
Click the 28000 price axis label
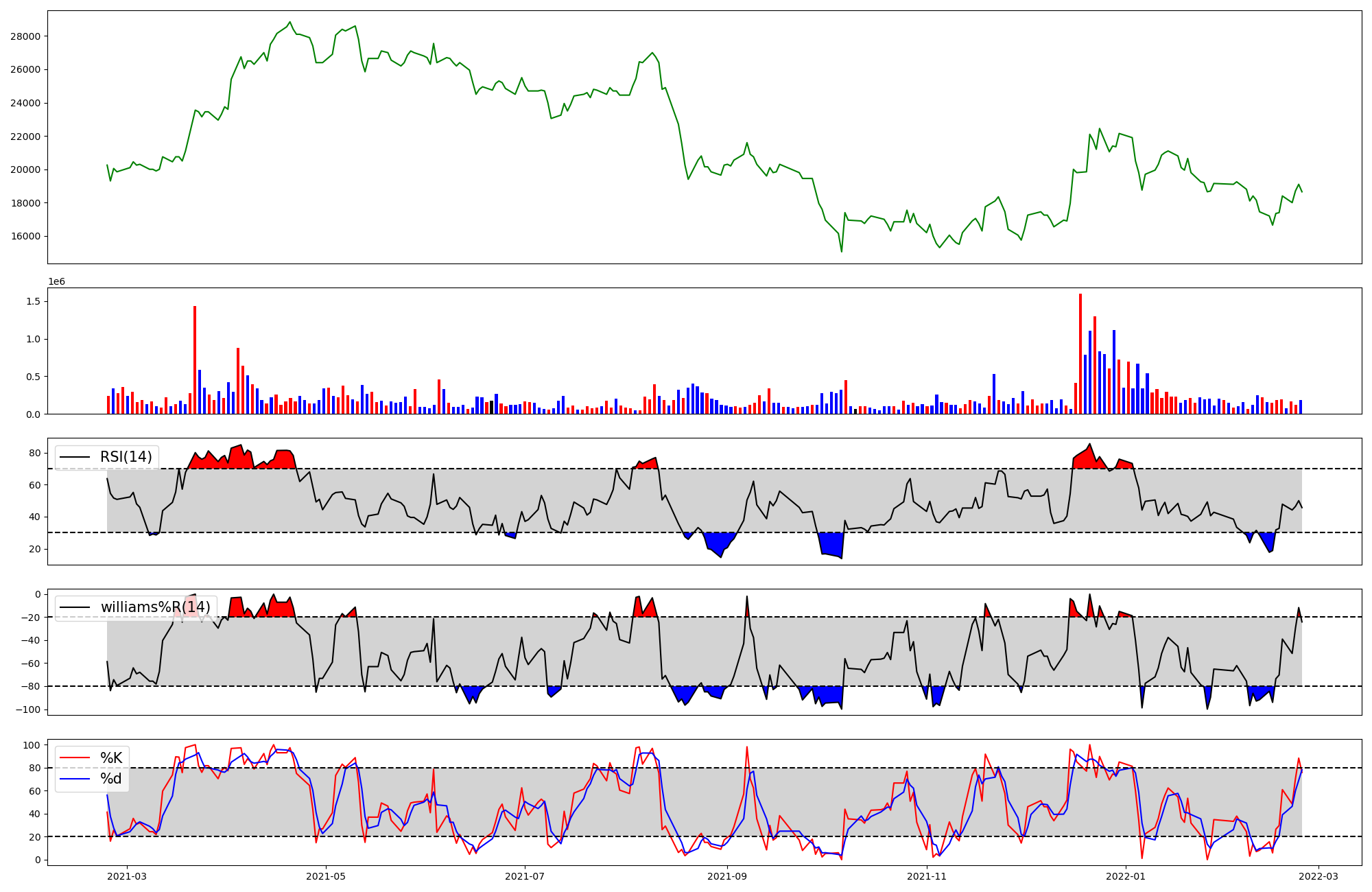(25, 36)
